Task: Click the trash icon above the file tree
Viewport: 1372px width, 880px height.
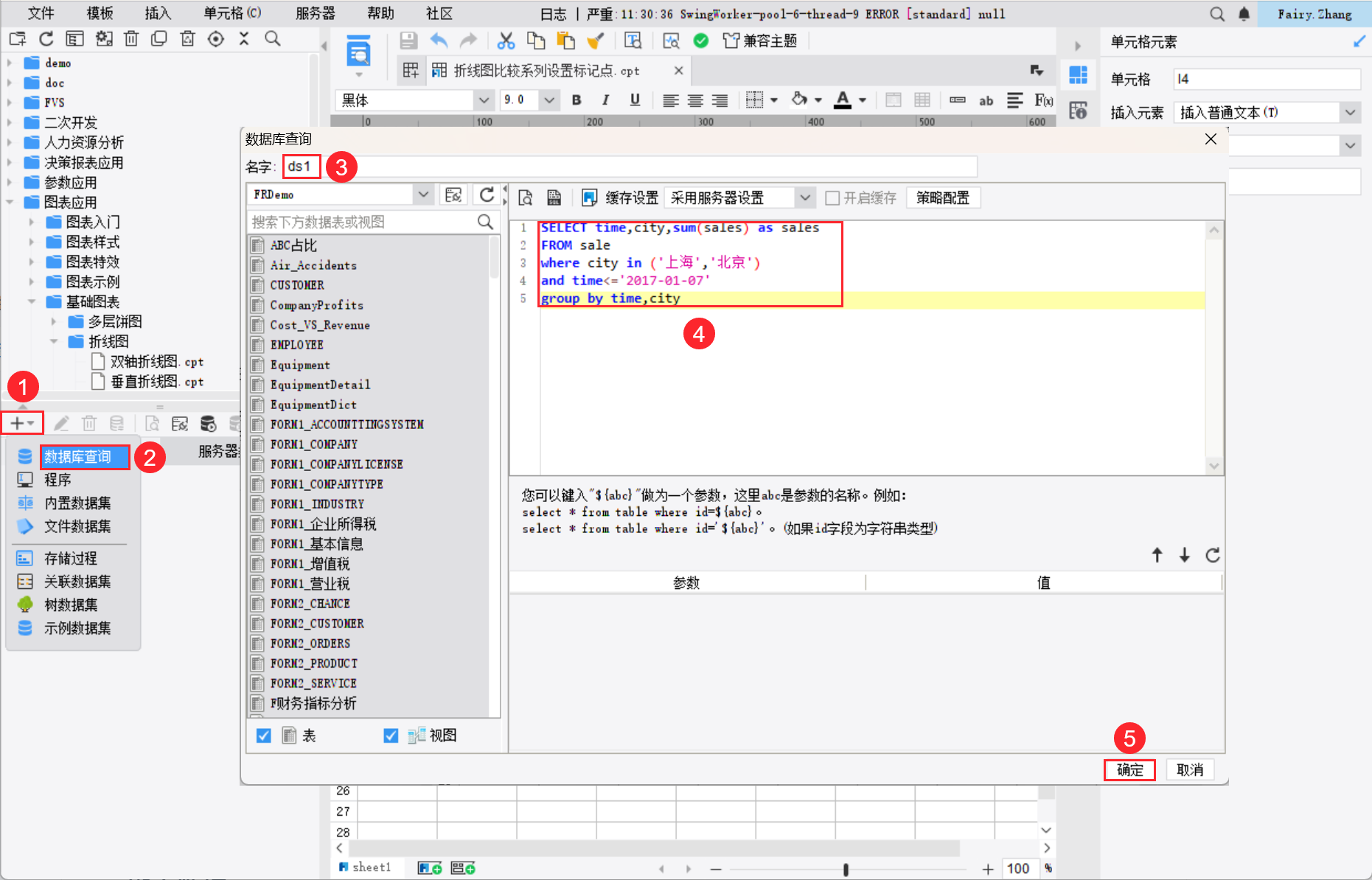Action: click(x=131, y=38)
